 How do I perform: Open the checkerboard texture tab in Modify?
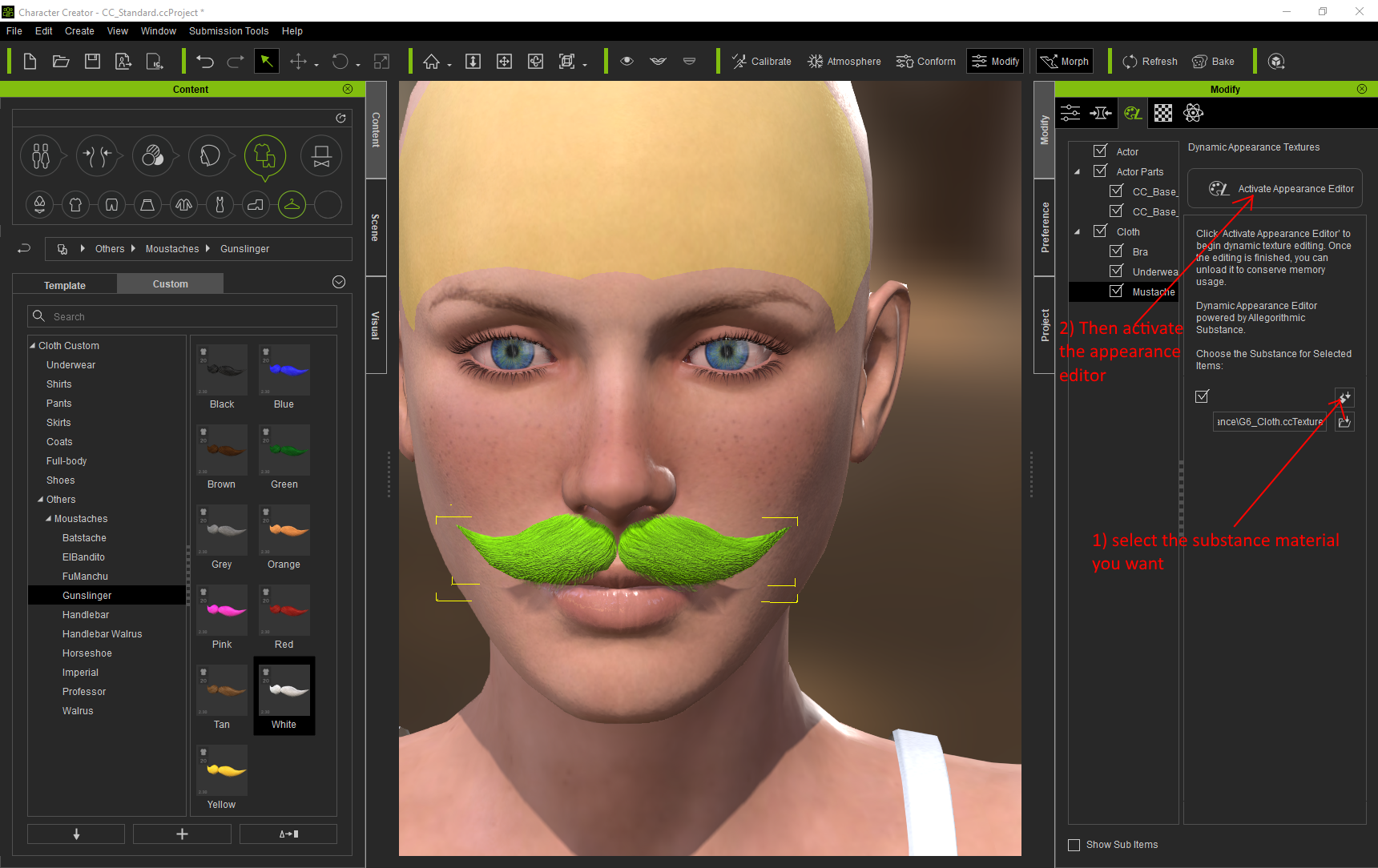click(x=1163, y=113)
